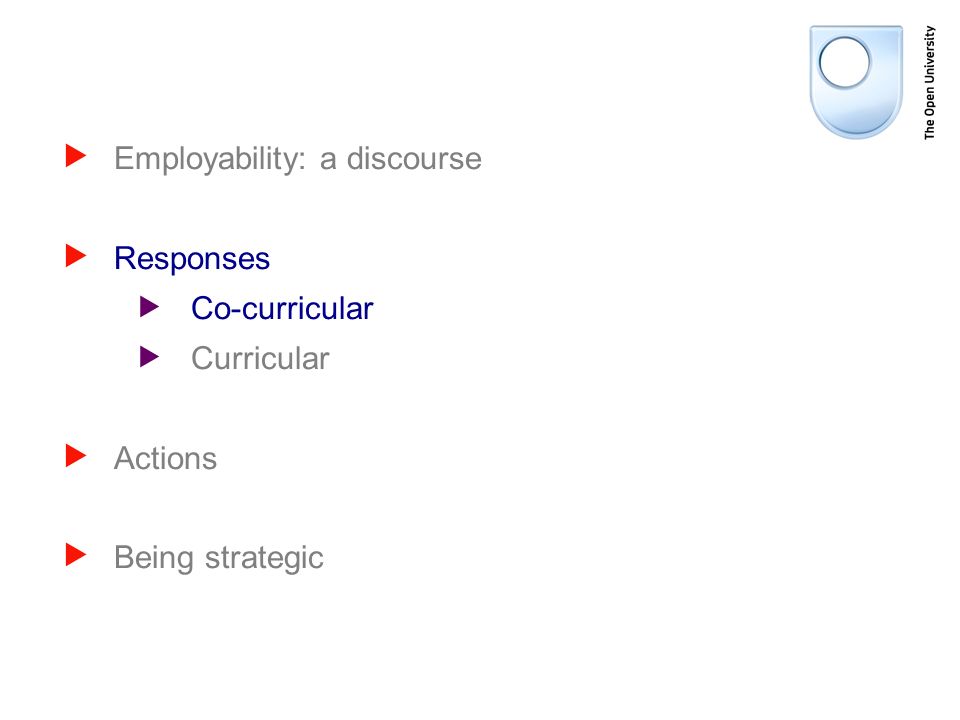The height and width of the screenshot is (720, 960).
Task: Click the highlighted 'Responses' heading
Action: tap(192, 259)
